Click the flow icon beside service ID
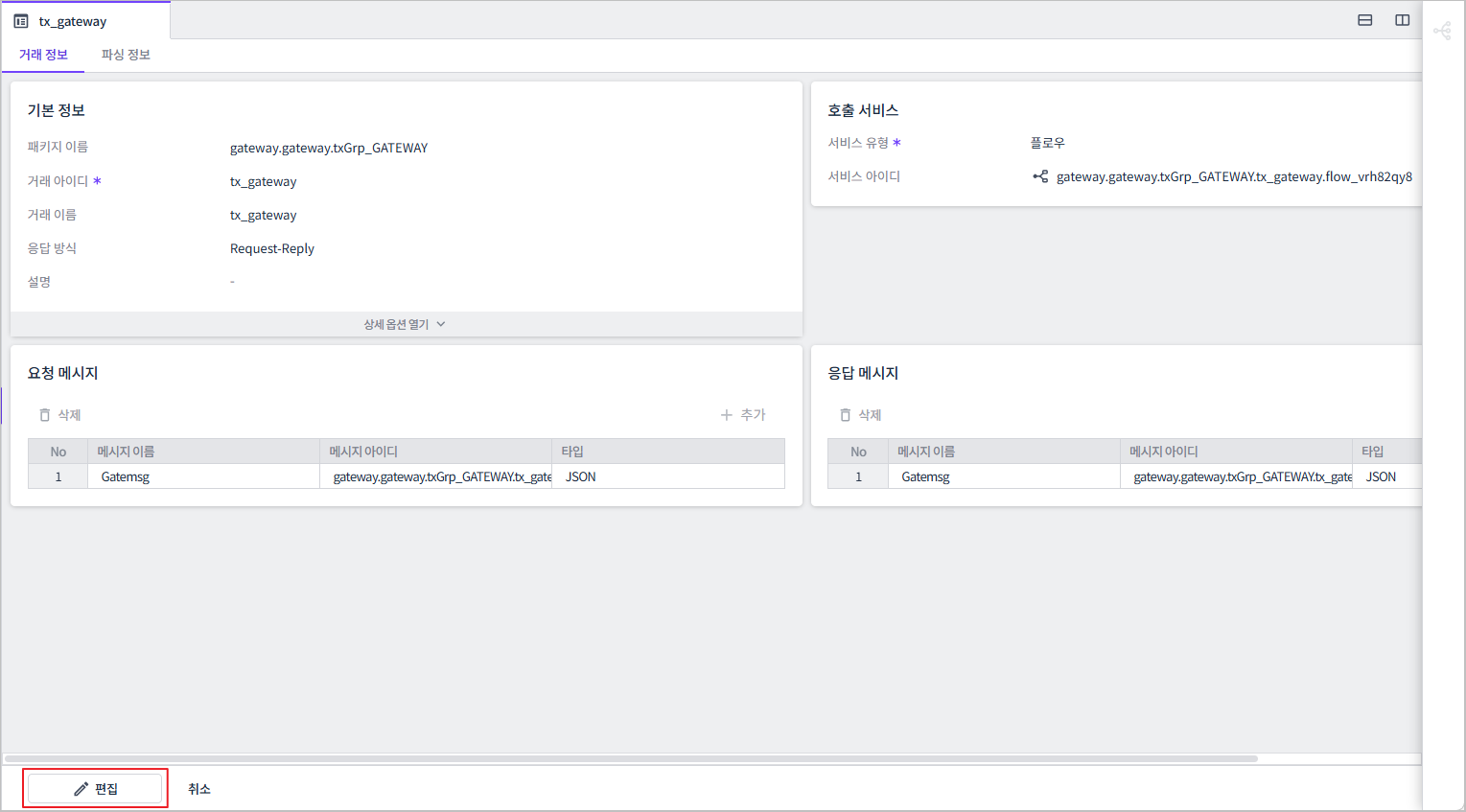 1040,176
